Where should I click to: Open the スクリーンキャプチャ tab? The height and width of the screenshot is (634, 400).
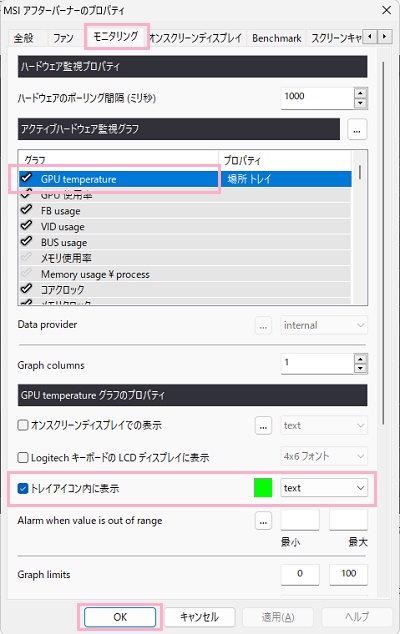[x=335, y=38]
